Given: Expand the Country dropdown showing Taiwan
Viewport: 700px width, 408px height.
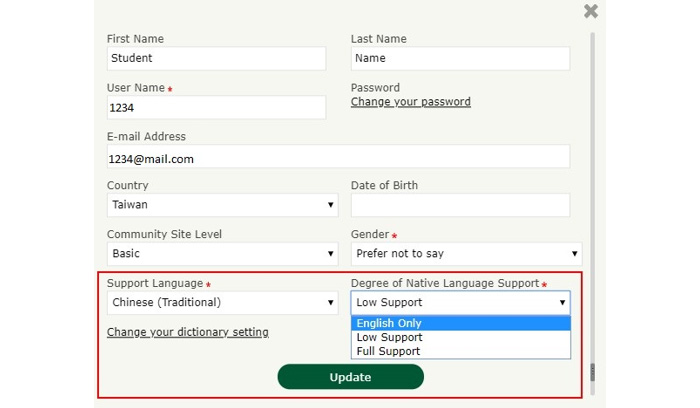Looking at the screenshot, I should pos(222,205).
